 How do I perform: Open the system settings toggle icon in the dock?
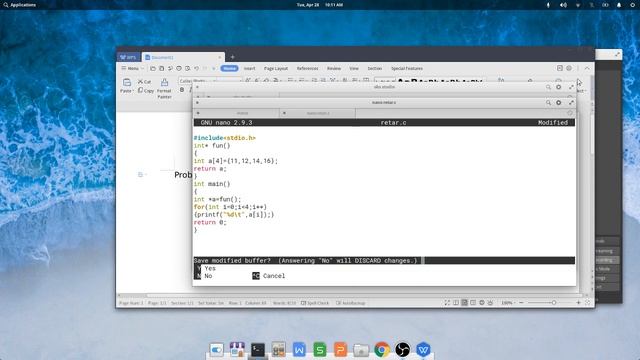pos(216,350)
